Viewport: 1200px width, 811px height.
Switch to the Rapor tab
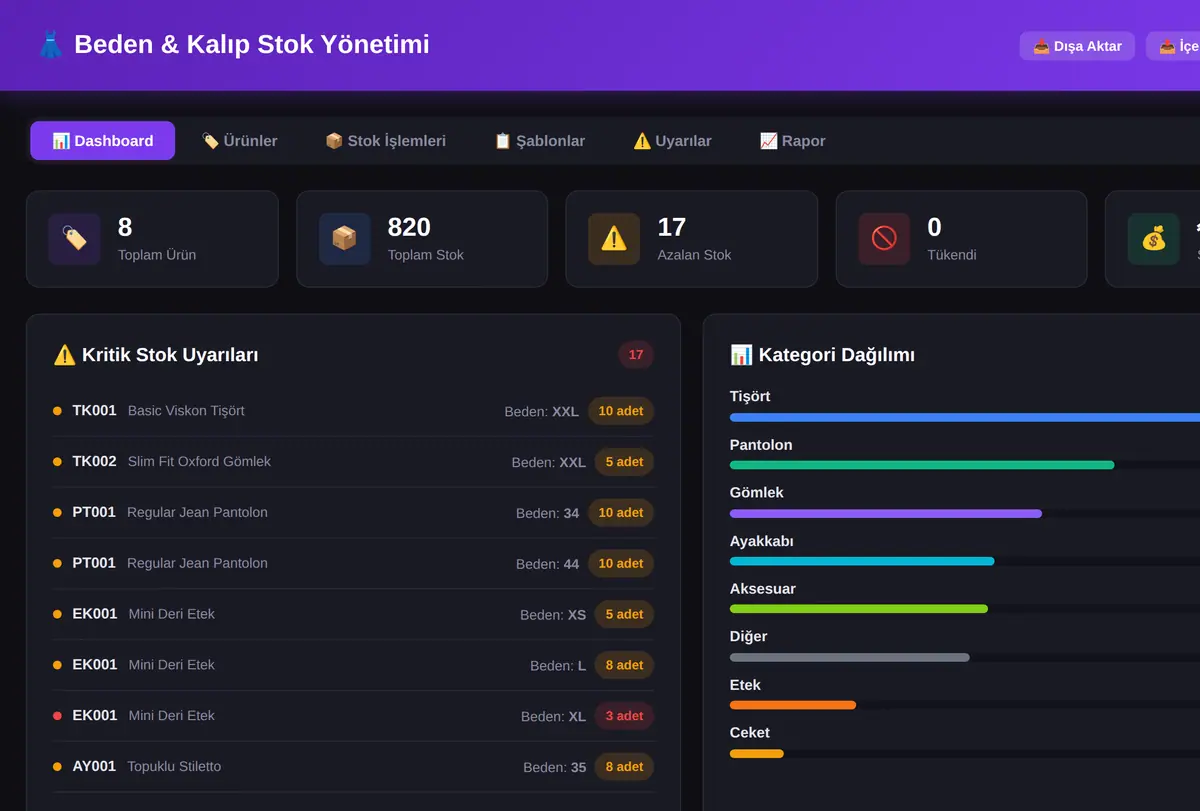(793, 141)
